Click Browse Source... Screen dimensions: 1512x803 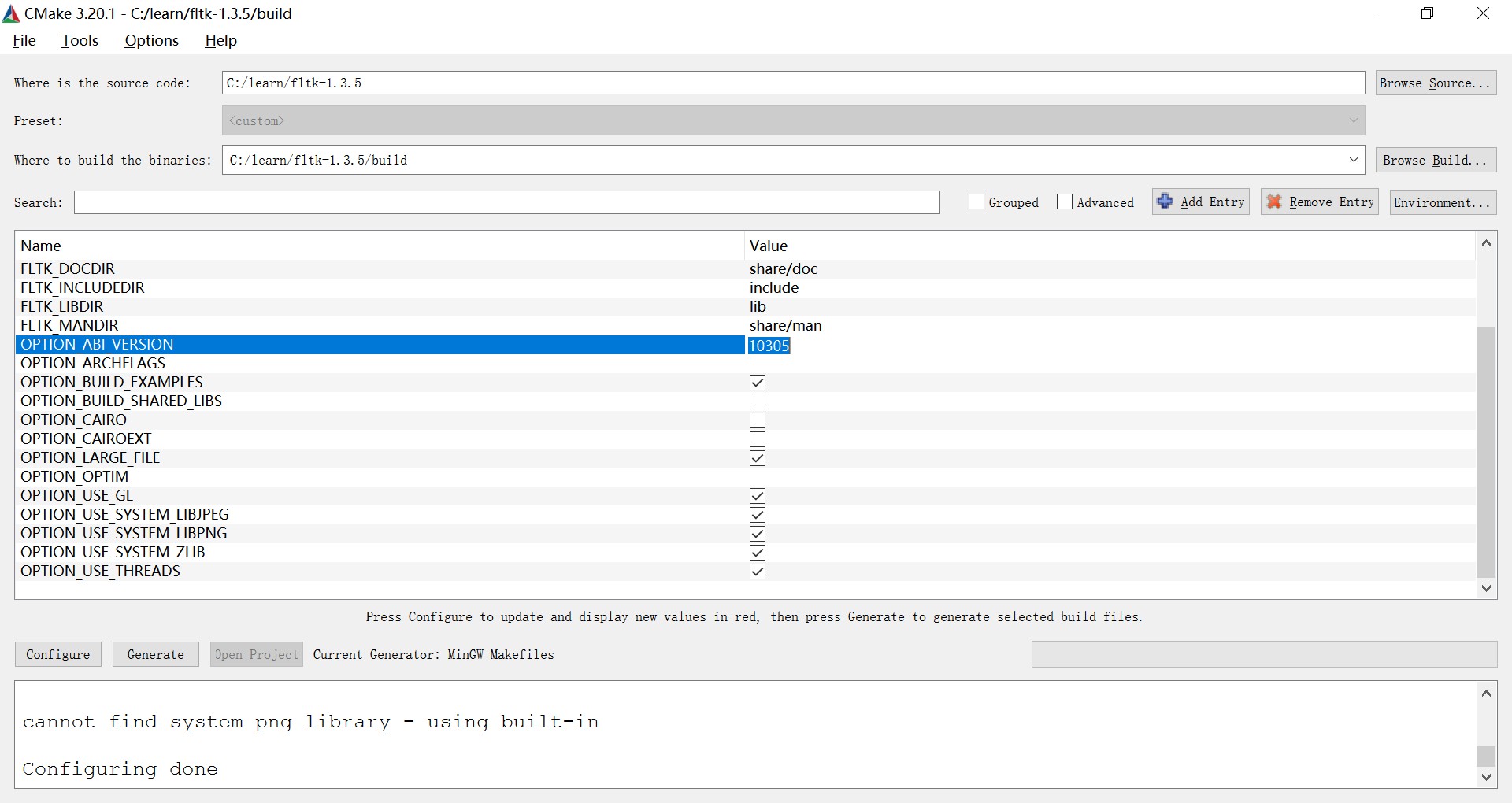pyautogui.click(x=1435, y=83)
